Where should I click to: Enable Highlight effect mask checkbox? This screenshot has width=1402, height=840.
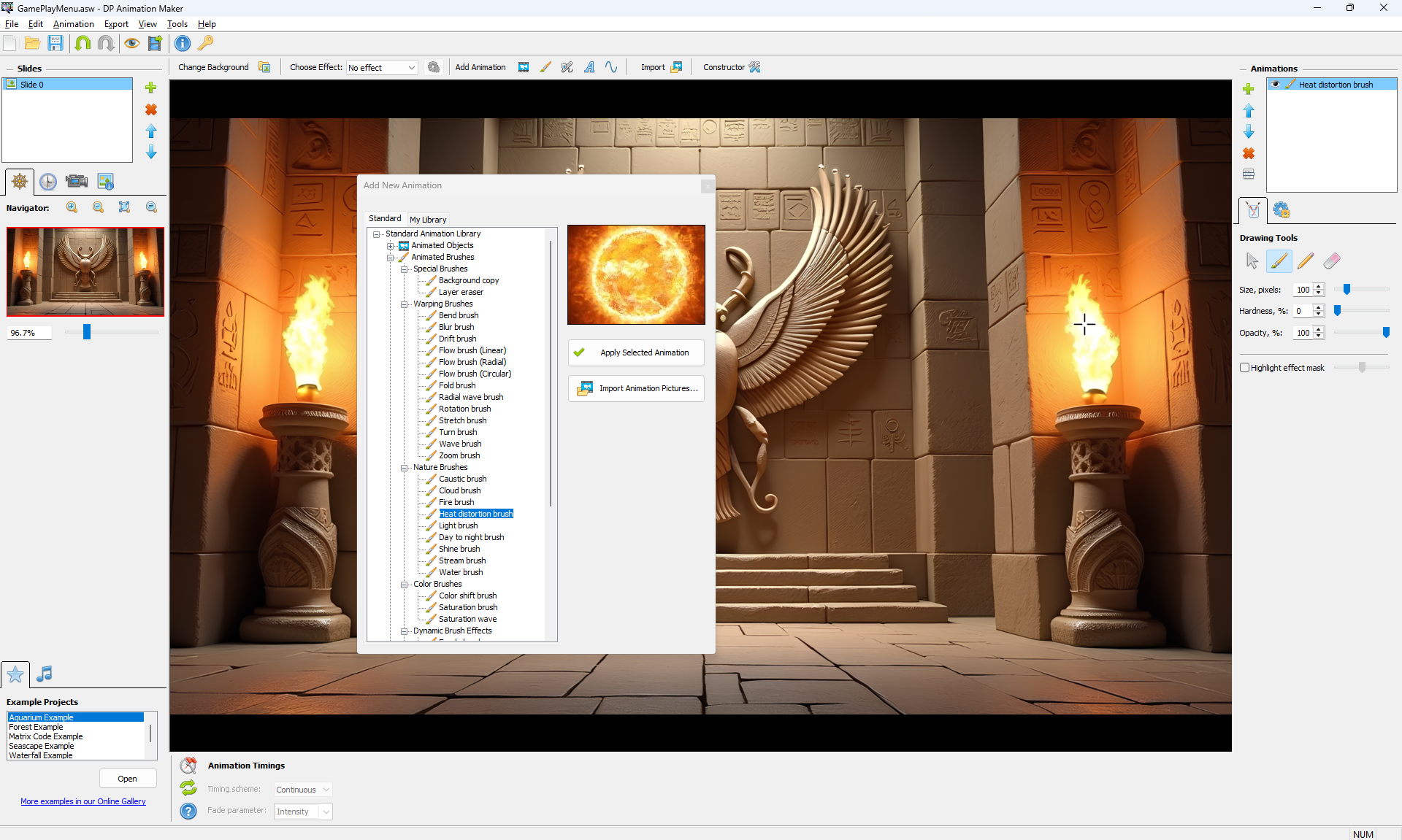[x=1244, y=368]
